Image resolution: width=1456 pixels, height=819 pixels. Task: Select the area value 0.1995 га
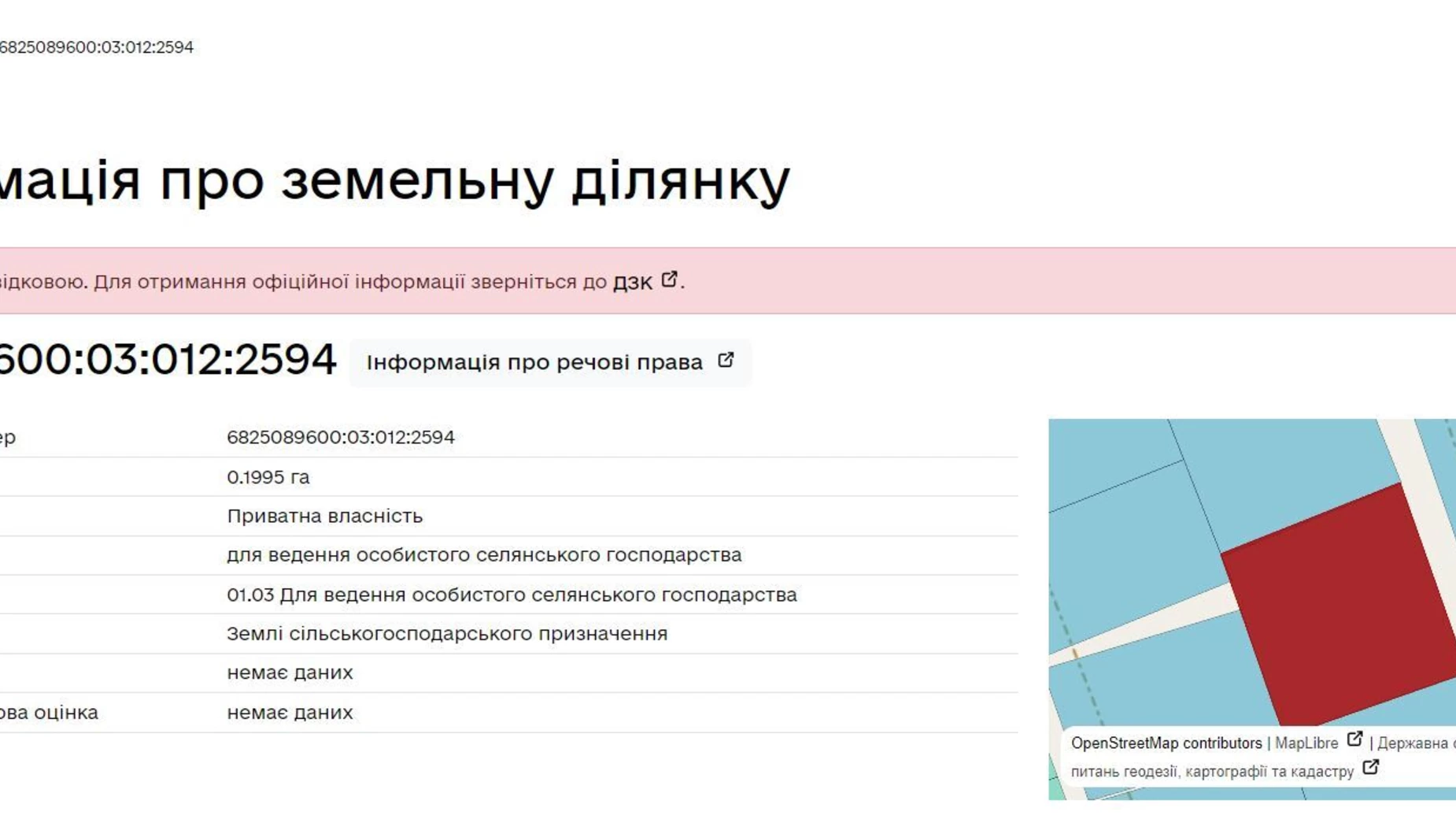pyautogui.click(x=268, y=477)
